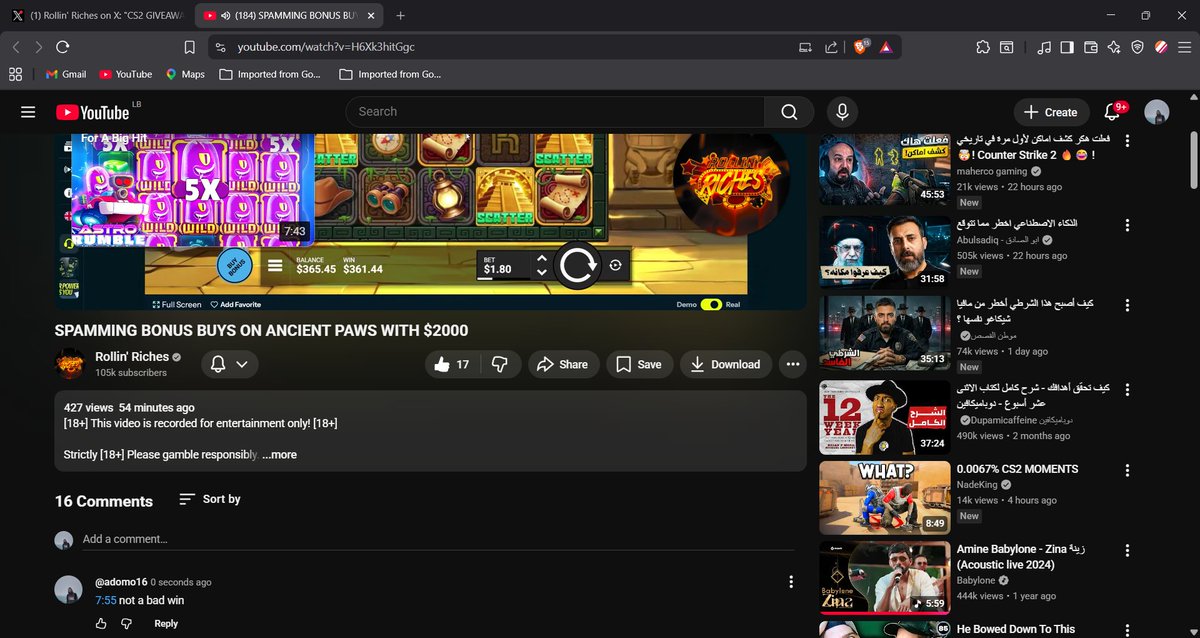Open the YouTube guide hamburger menu
Viewport: 1200px width, 638px height.
(x=28, y=112)
